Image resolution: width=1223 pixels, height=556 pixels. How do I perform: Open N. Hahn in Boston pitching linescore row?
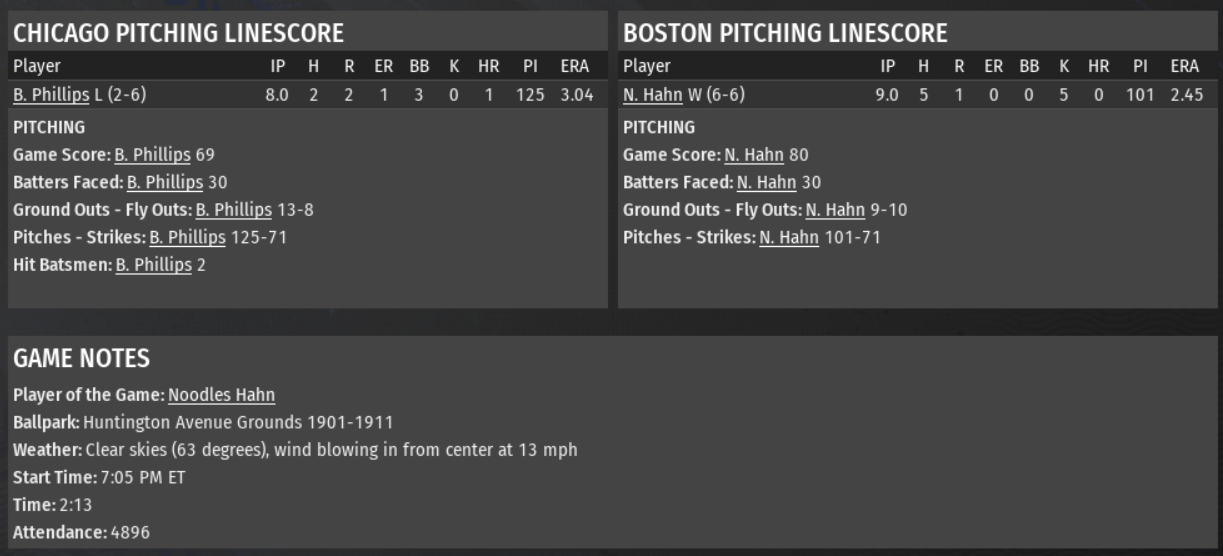[652, 95]
